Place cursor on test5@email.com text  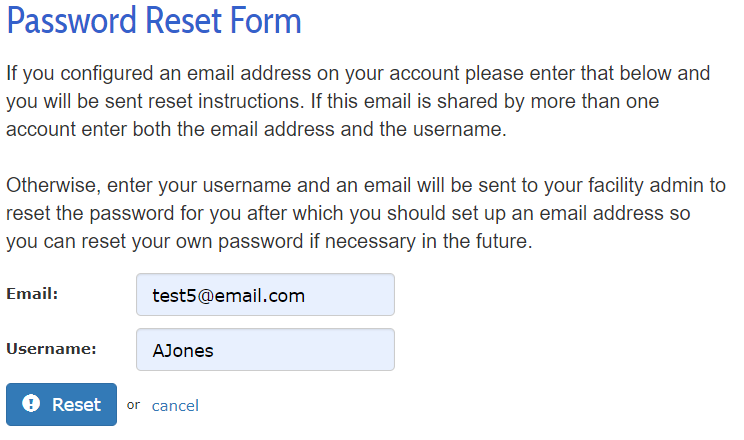pyautogui.click(x=228, y=296)
